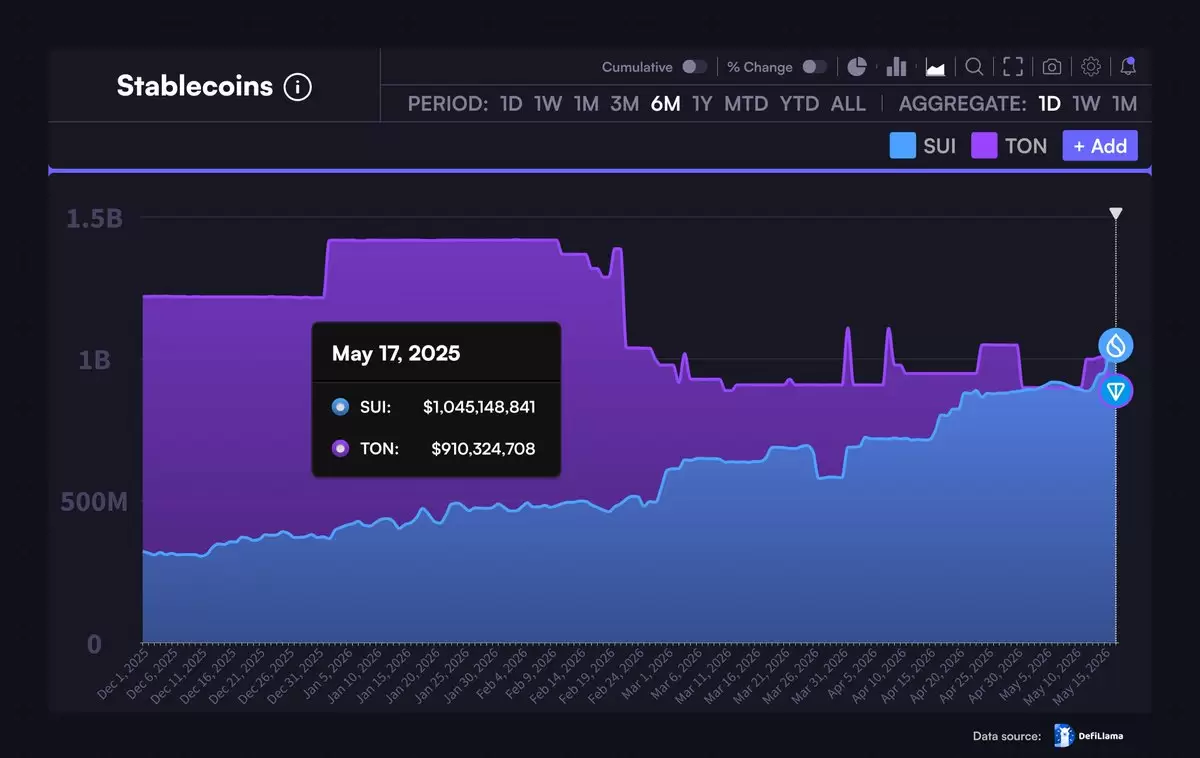
Task: Switch to the bar chart view
Action: tap(896, 67)
